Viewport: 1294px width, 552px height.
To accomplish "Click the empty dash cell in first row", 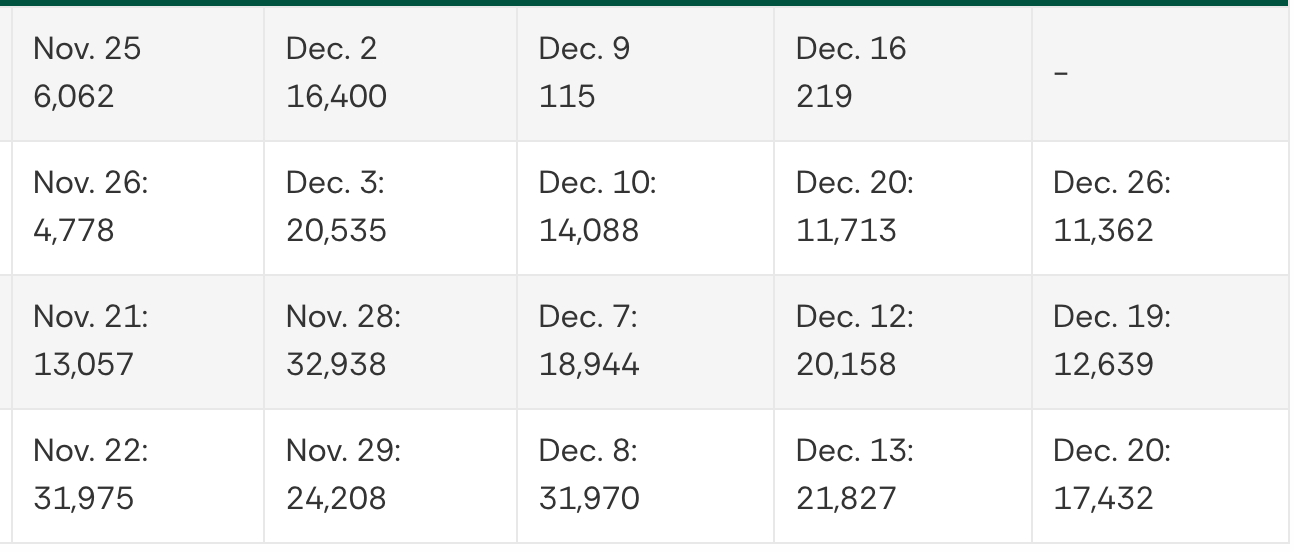I will click(x=1064, y=72).
